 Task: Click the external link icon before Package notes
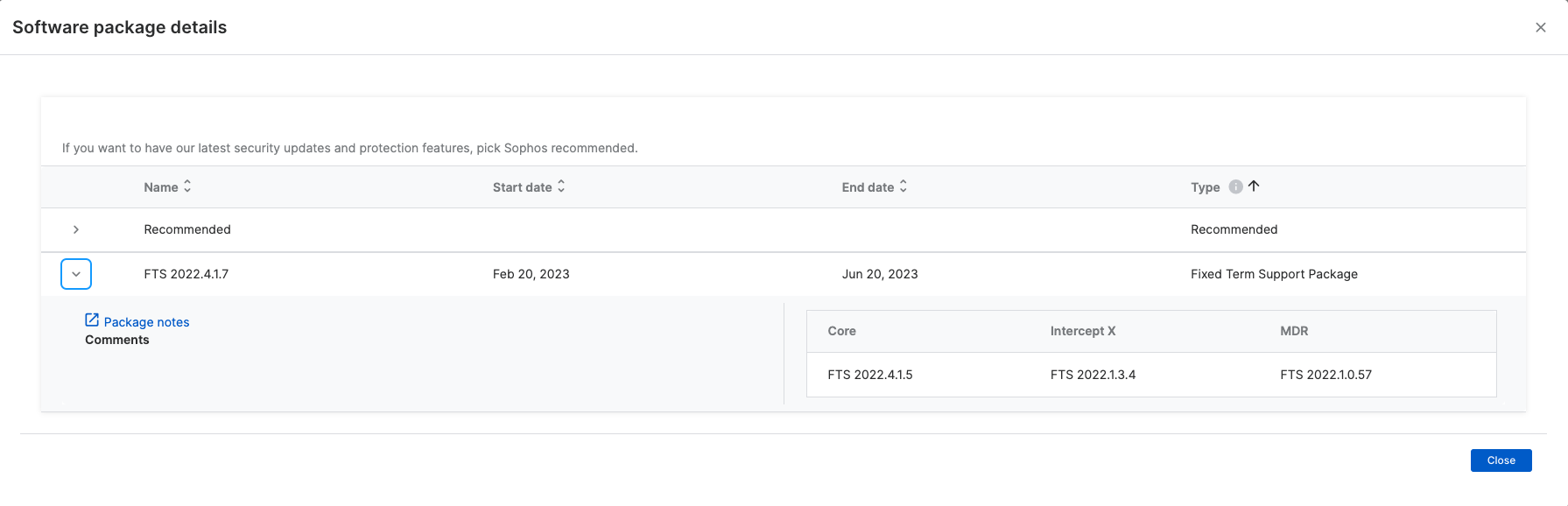pyautogui.click(x=92, y=320)
